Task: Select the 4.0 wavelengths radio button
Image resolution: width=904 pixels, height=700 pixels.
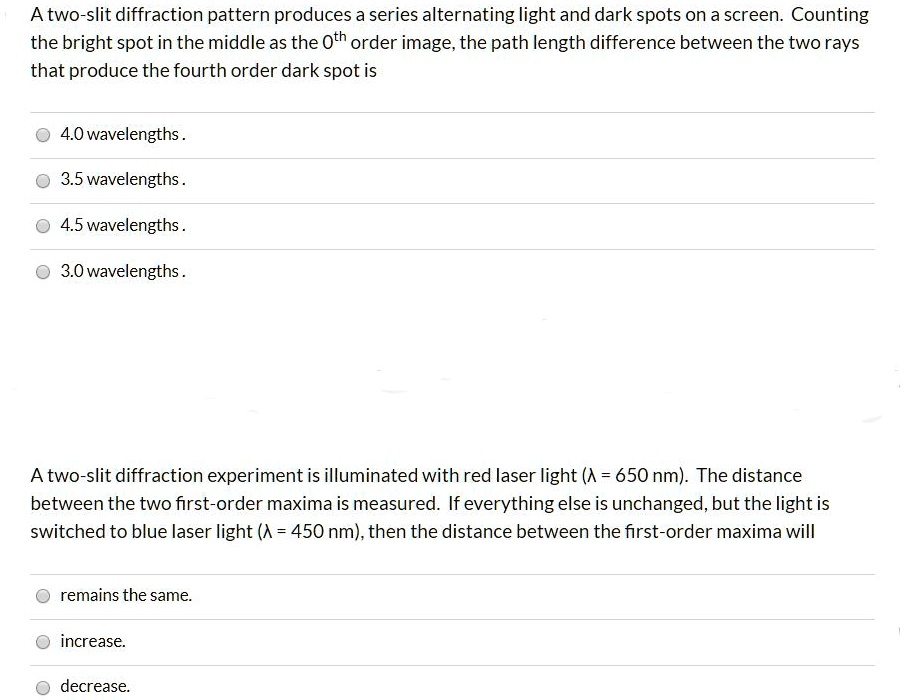Action: [x=43, y=134]
